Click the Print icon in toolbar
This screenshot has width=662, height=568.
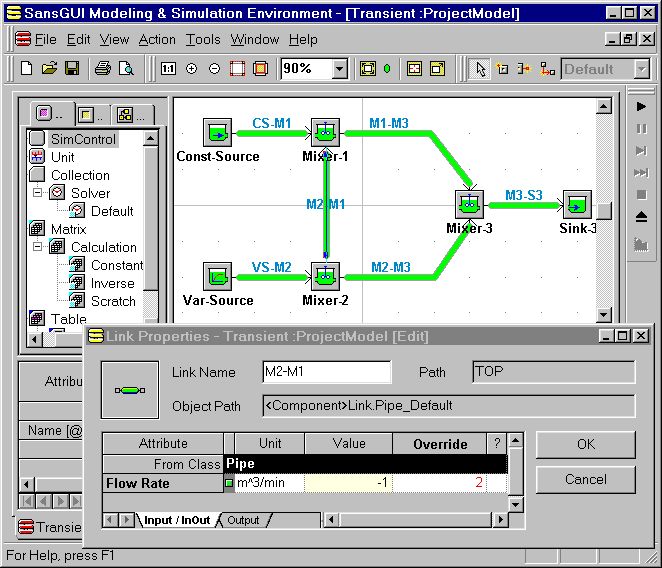(x=102, y=69)
